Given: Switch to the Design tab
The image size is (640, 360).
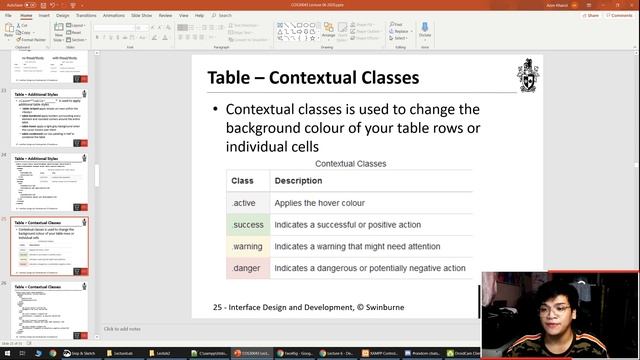Looking at the screenshot, I should (x=62, y=16).
